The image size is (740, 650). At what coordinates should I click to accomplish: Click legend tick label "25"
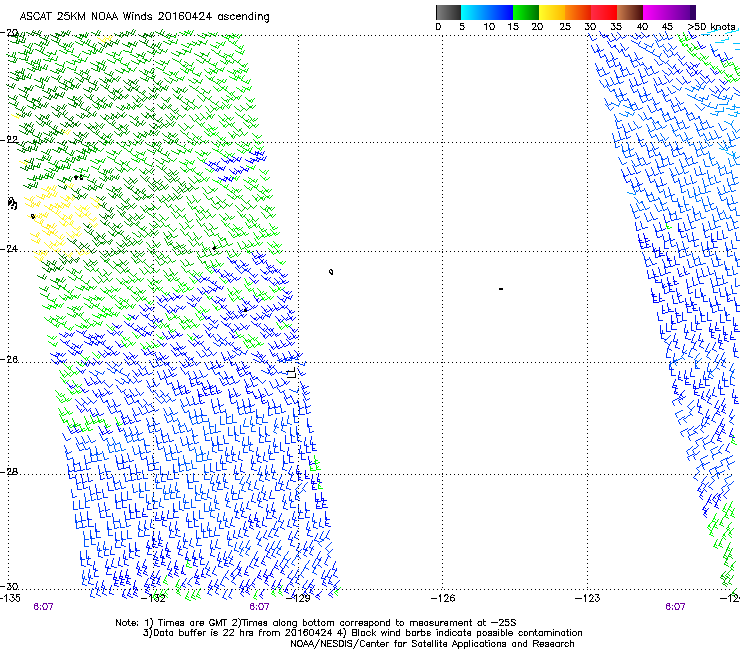click(x=565, y=27)
